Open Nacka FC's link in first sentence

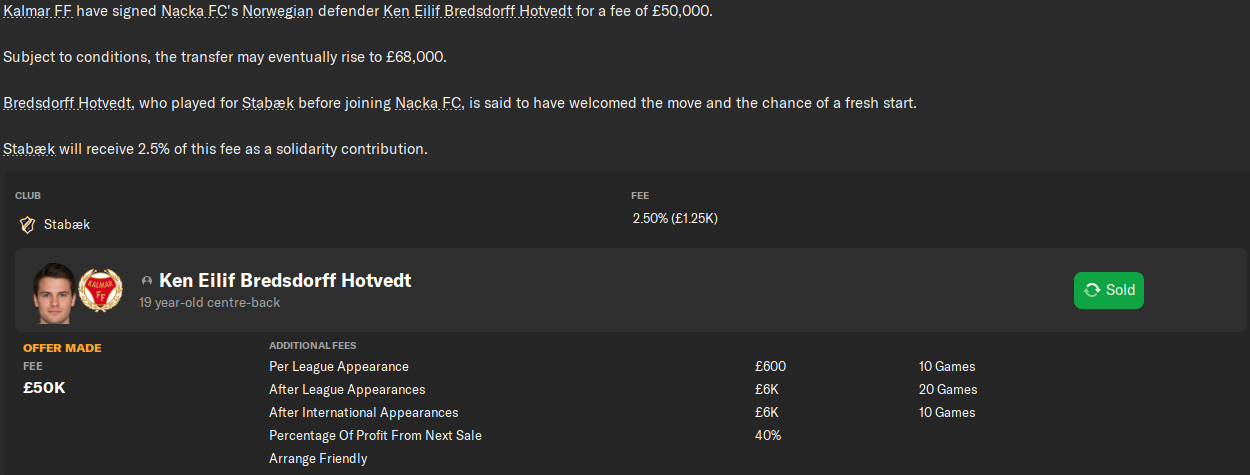pos(200,10)
